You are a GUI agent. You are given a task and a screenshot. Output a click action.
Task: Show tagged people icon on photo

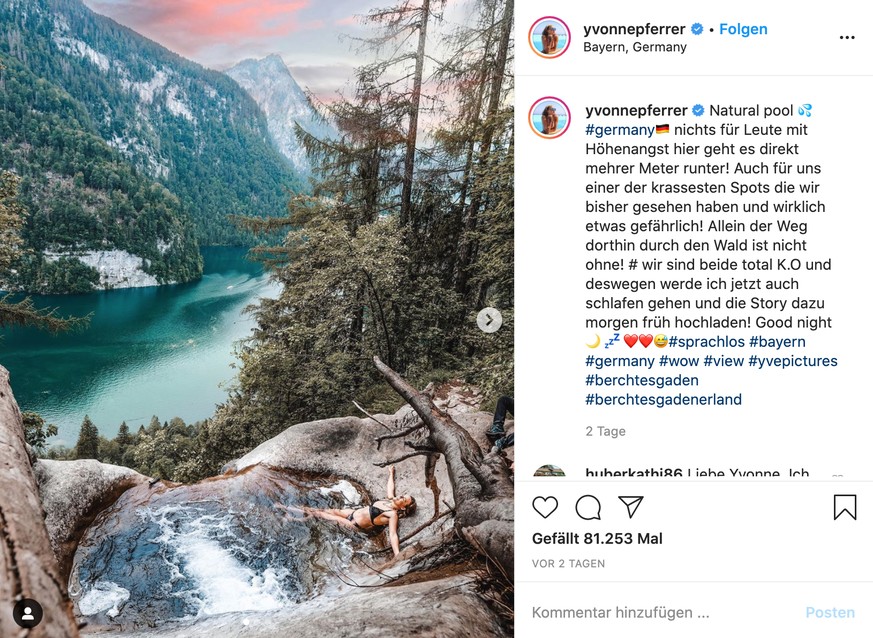[27, 612]
